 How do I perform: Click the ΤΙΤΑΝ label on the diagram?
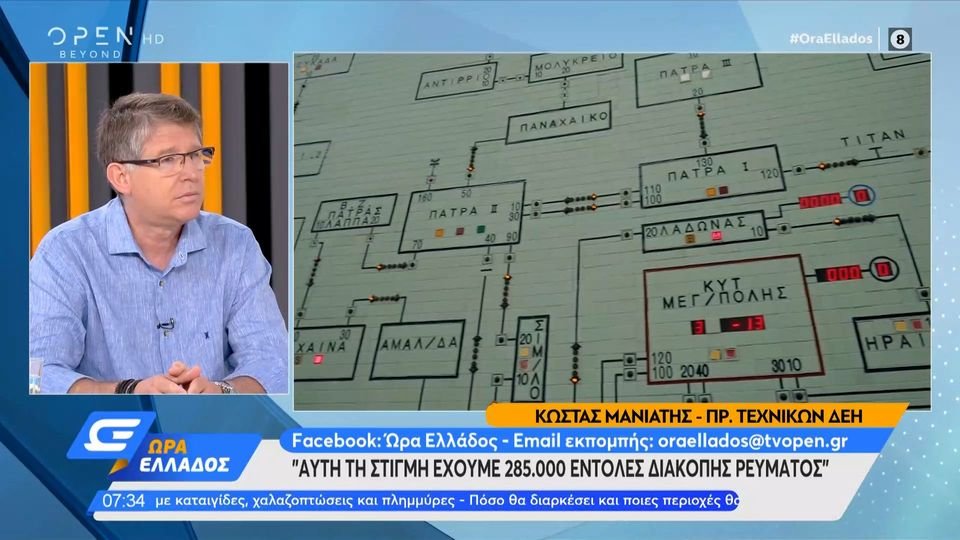tap(872, 137)
